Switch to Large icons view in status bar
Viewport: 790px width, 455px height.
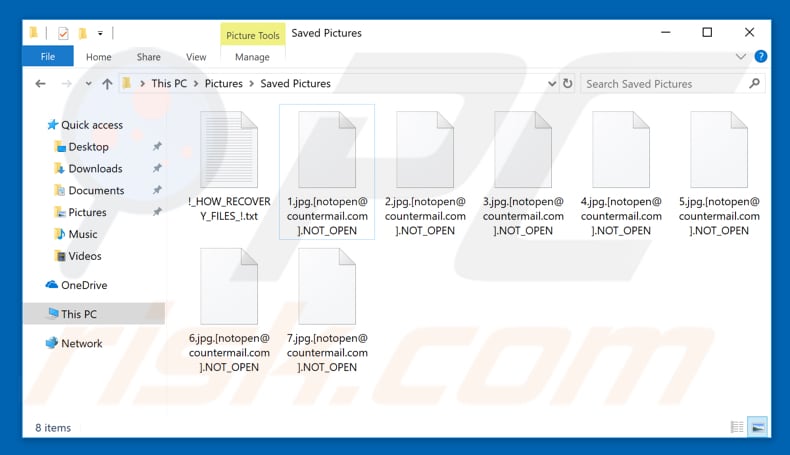757,427
